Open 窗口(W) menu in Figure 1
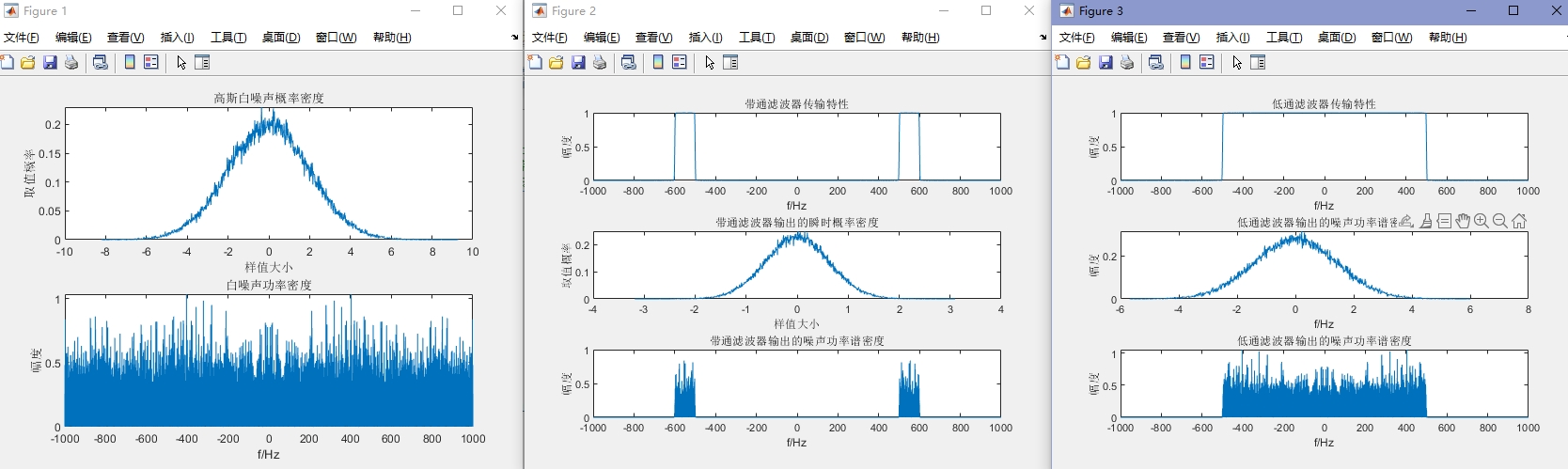This screenshot has height=469, width=1568. click(x=337, y=38)
